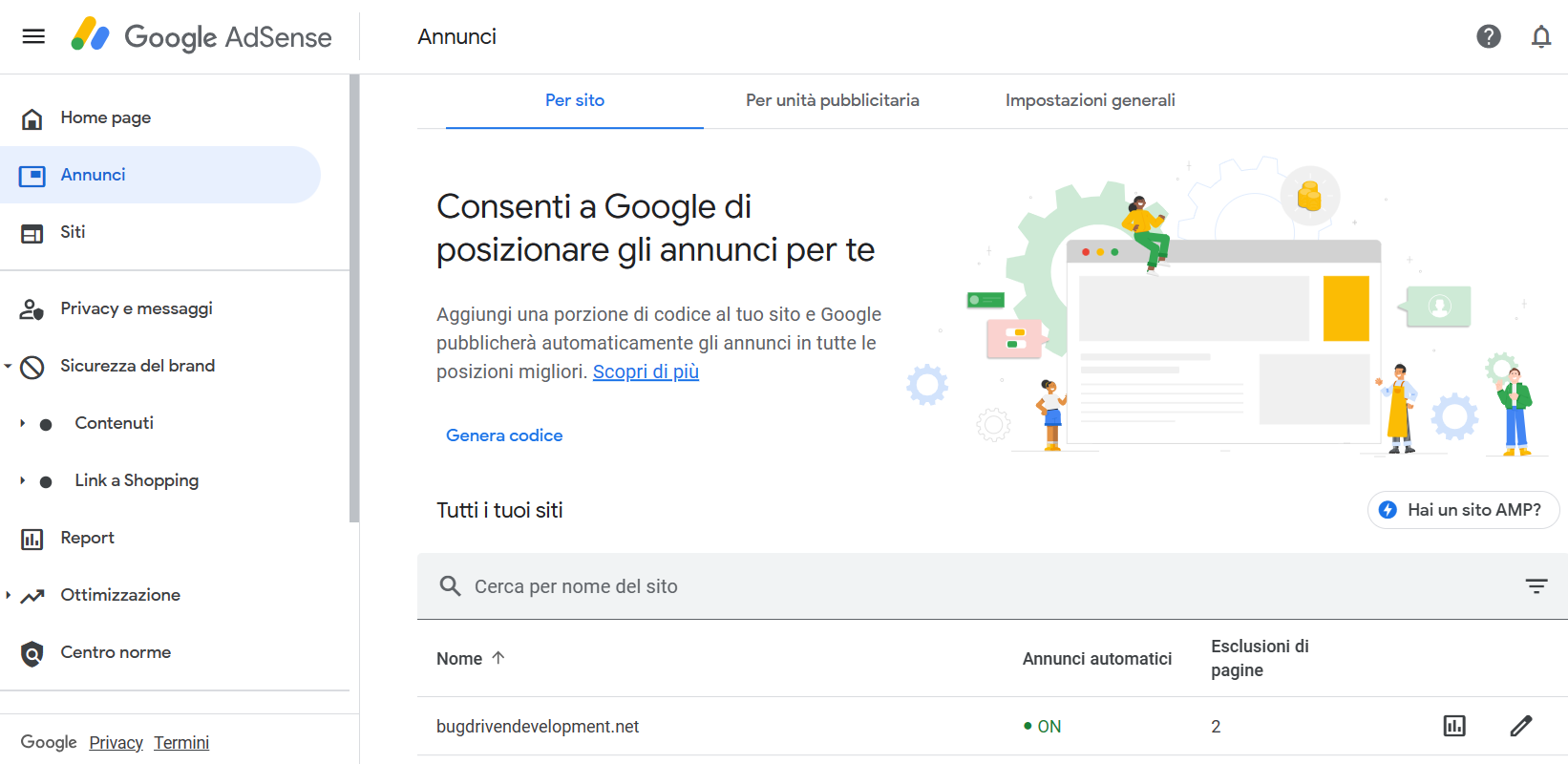The width and height of the screenshot is (1568, 764).
Task: Expand the Ottimizzazione section arrow
Action: click(8, 595)
